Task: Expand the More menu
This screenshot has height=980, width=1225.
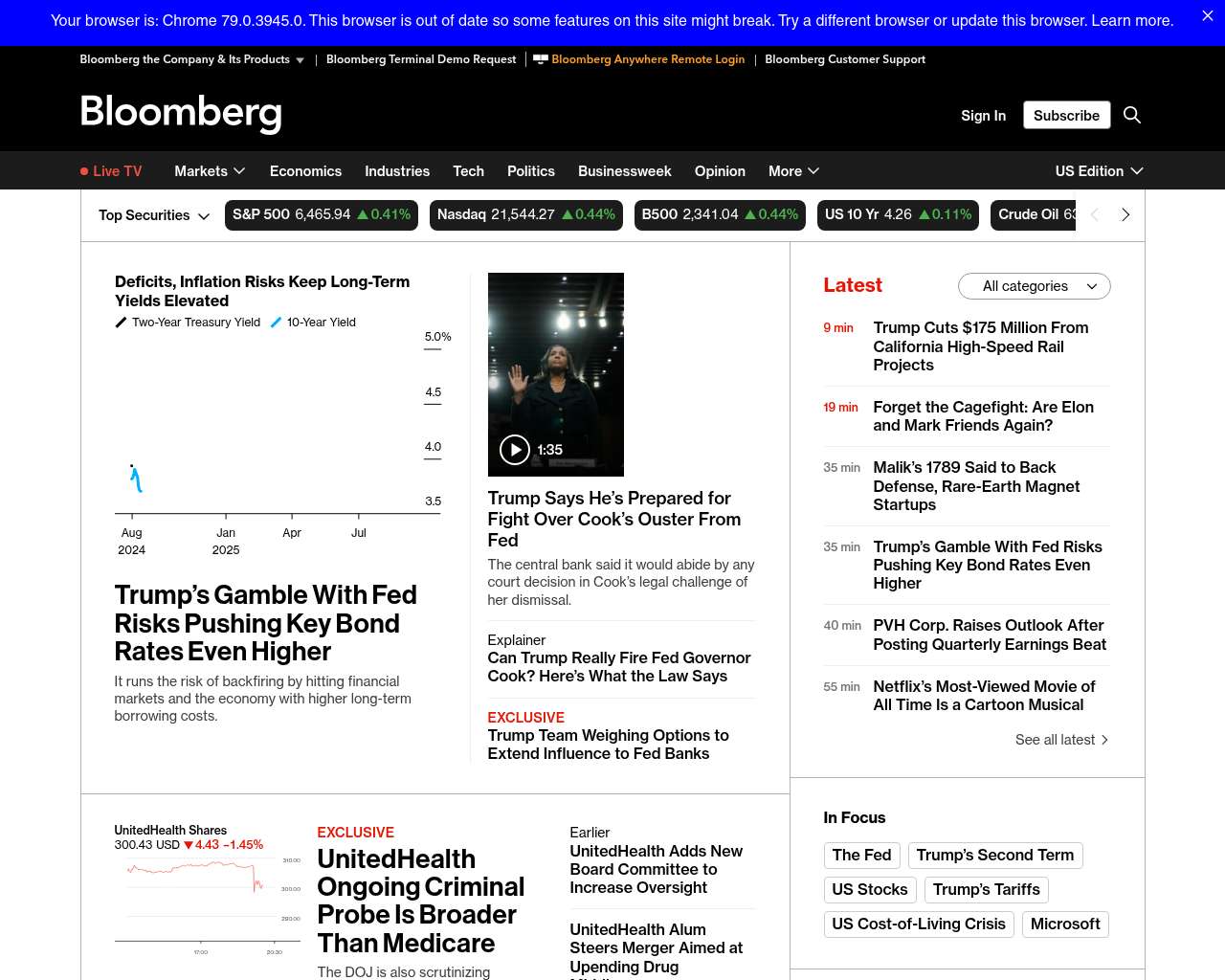Action: (793, 171)
